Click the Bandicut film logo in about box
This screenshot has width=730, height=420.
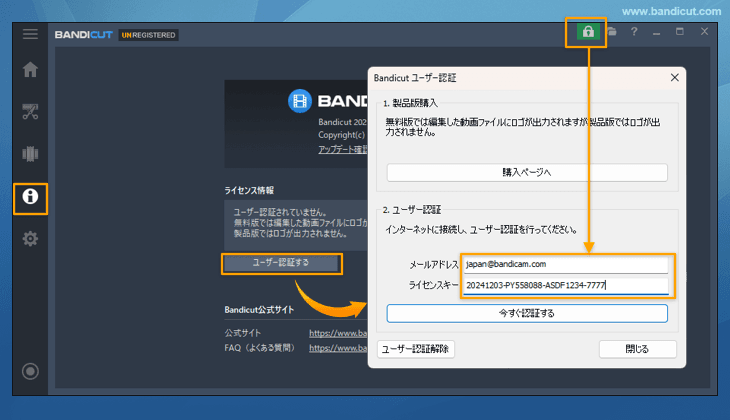(300, 101)
